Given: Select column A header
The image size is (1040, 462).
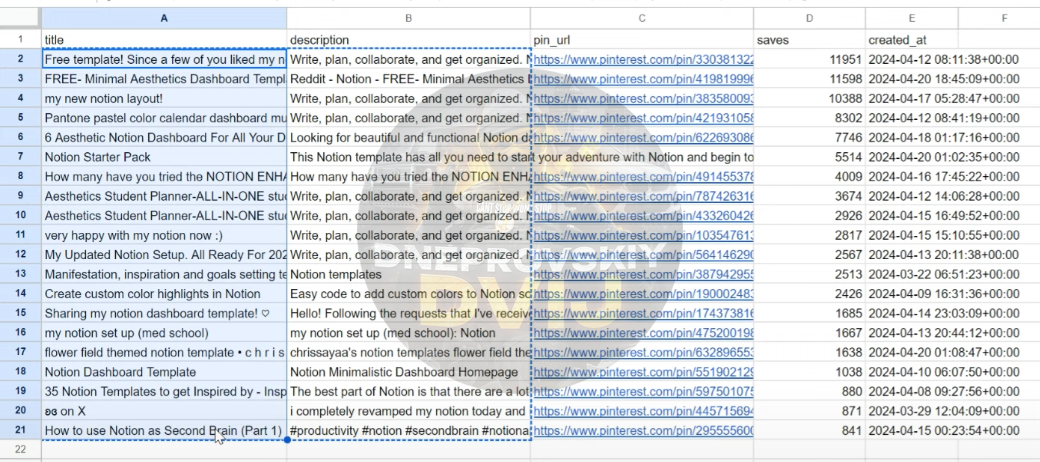Looking at the screenshot, I should pyautogui.click(x=164, y=19).
